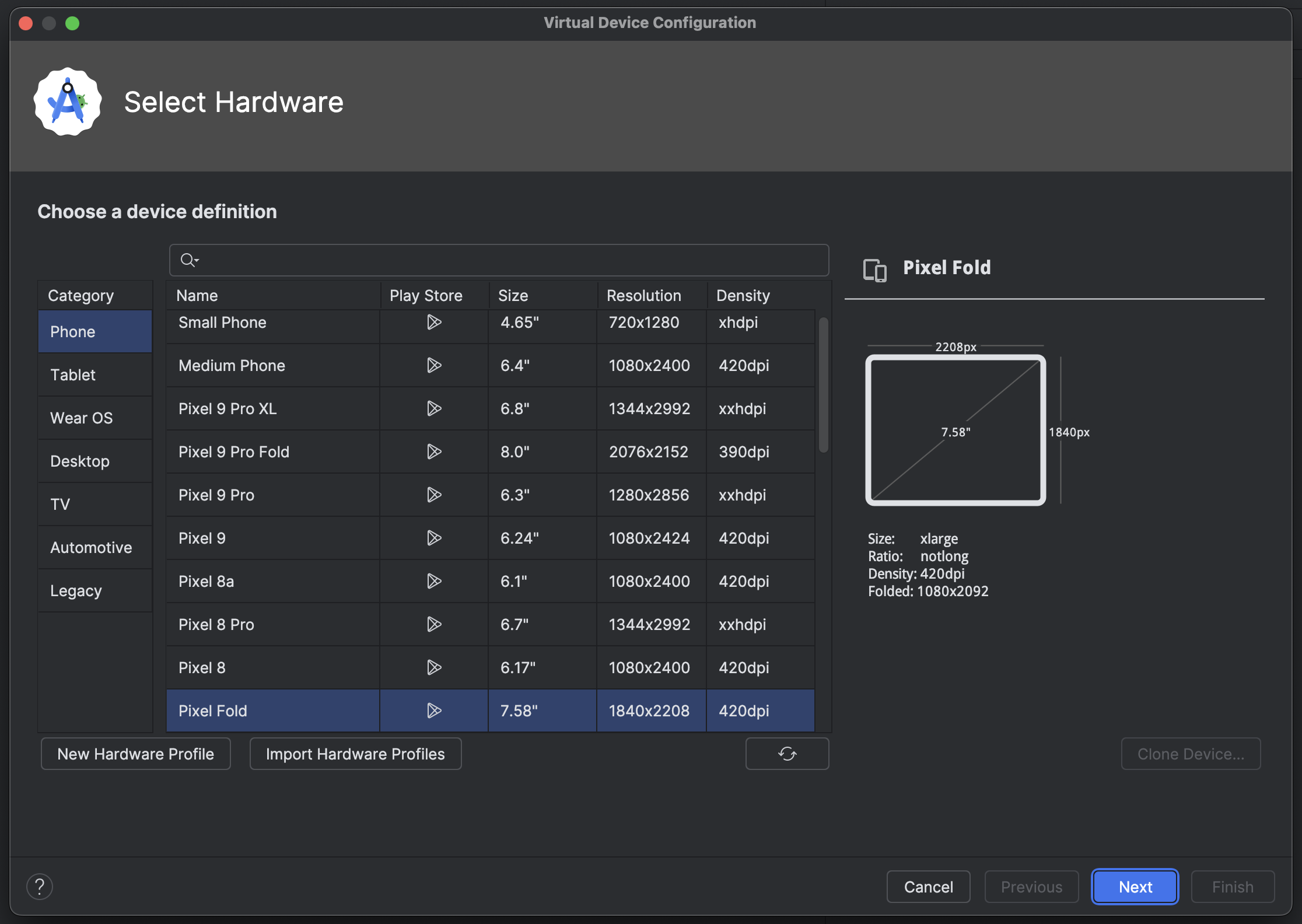Sort by the Play Store column header
This screenshot has height=924, width=1302.
pyautogui.click(x=435, y=295)
